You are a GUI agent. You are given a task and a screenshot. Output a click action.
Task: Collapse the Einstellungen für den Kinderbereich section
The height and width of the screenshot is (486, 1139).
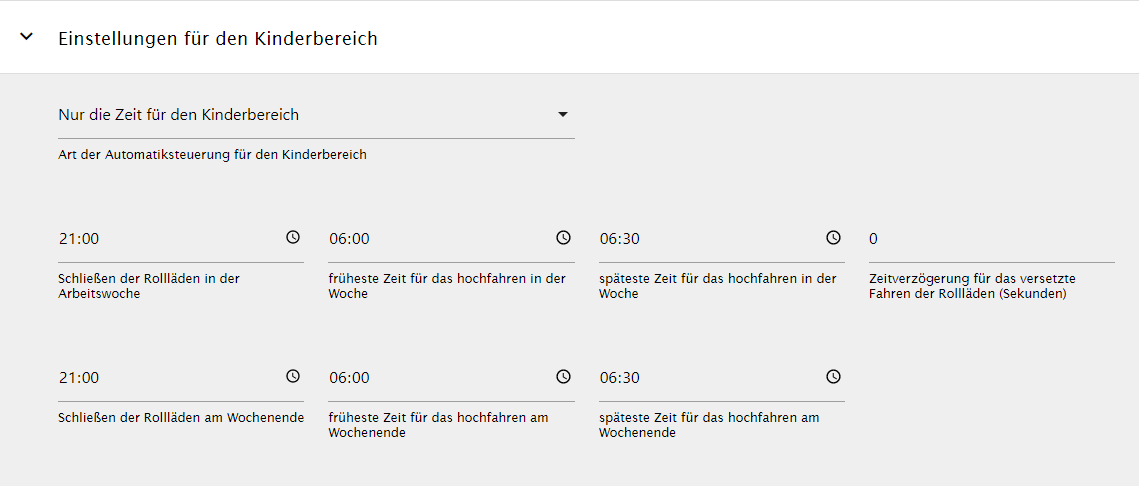coord(26,37)
